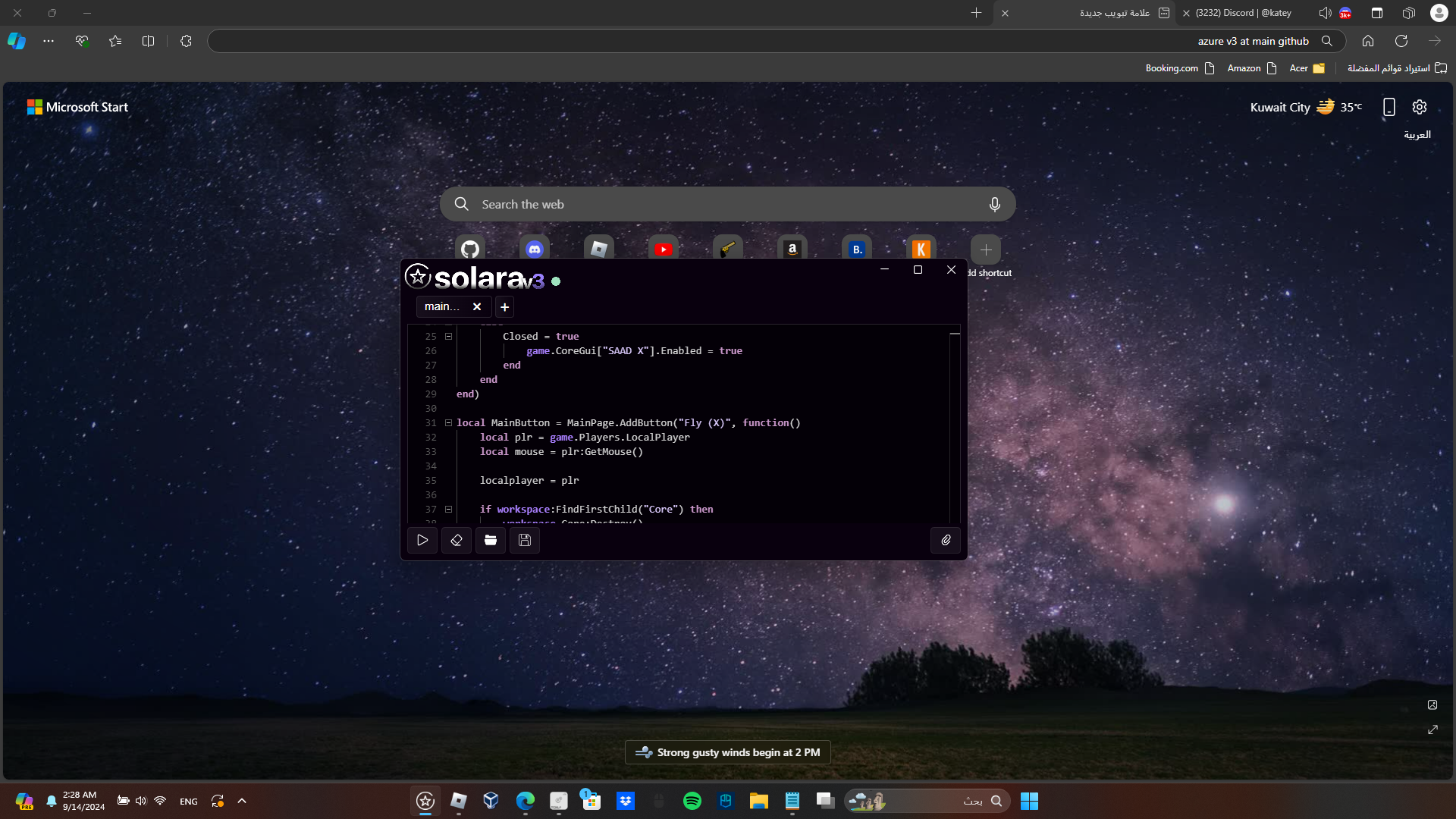Click the green status dot beside solara
This screenshot has height=819, width=1456.
(x=556, y=281)
